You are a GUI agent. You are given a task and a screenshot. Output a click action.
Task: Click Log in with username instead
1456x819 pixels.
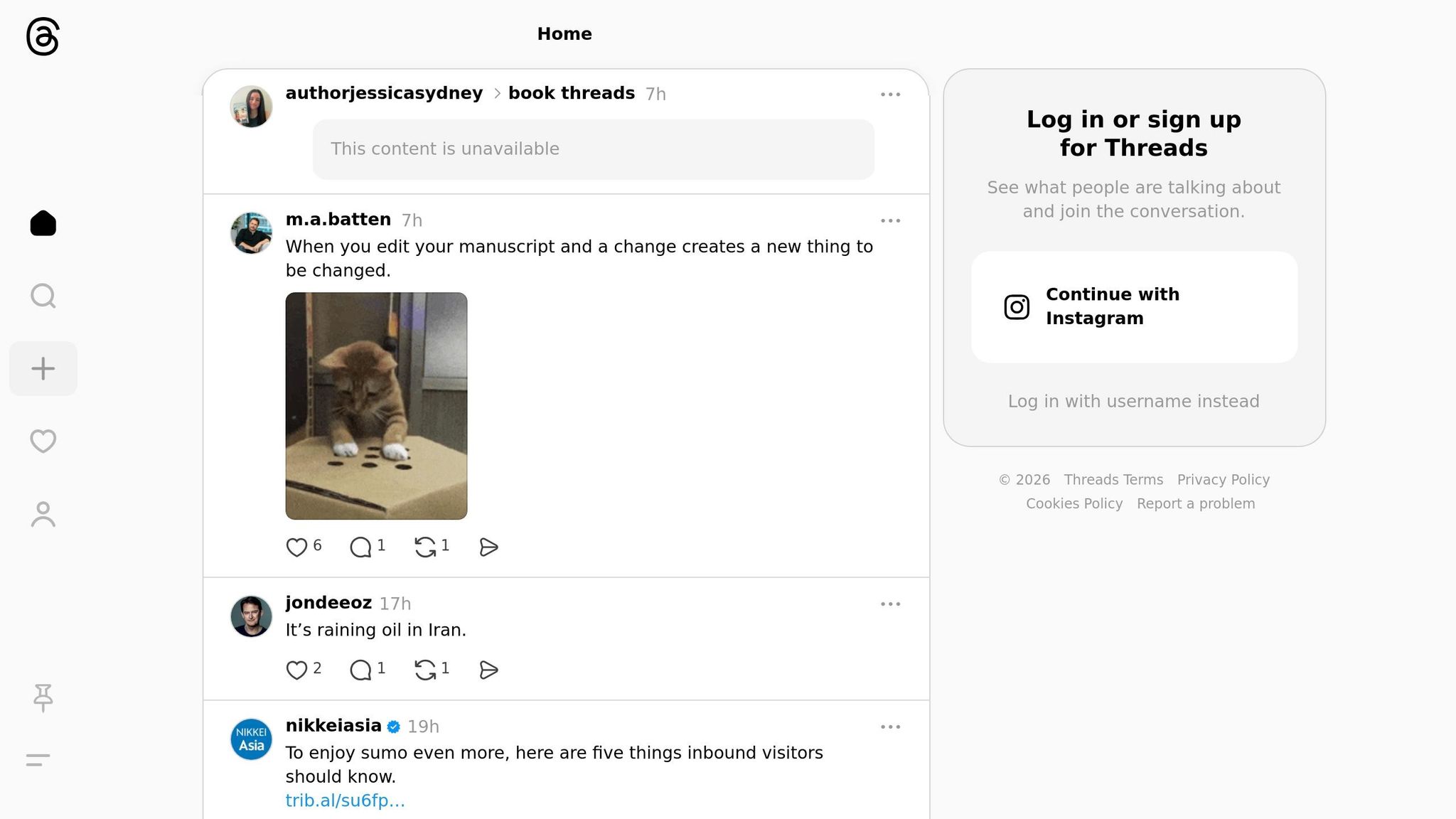coord(1133,401)
